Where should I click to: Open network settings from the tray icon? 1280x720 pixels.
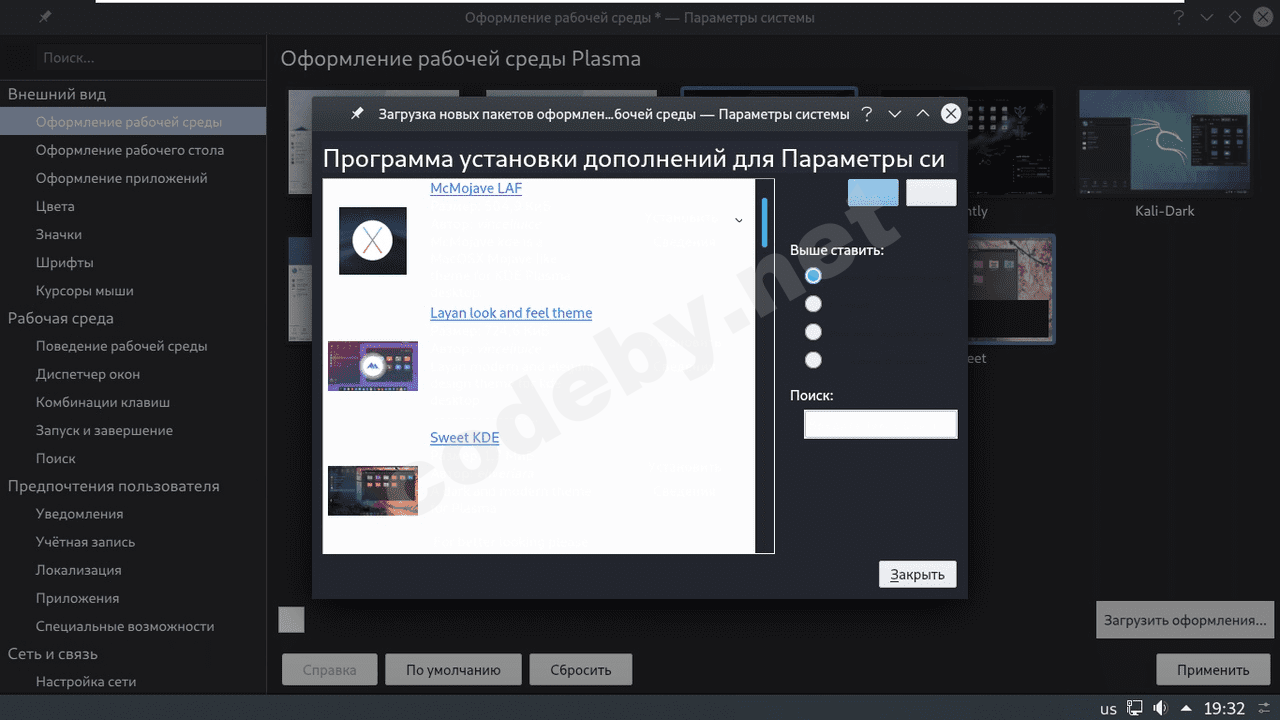[x=1134, y=707]
